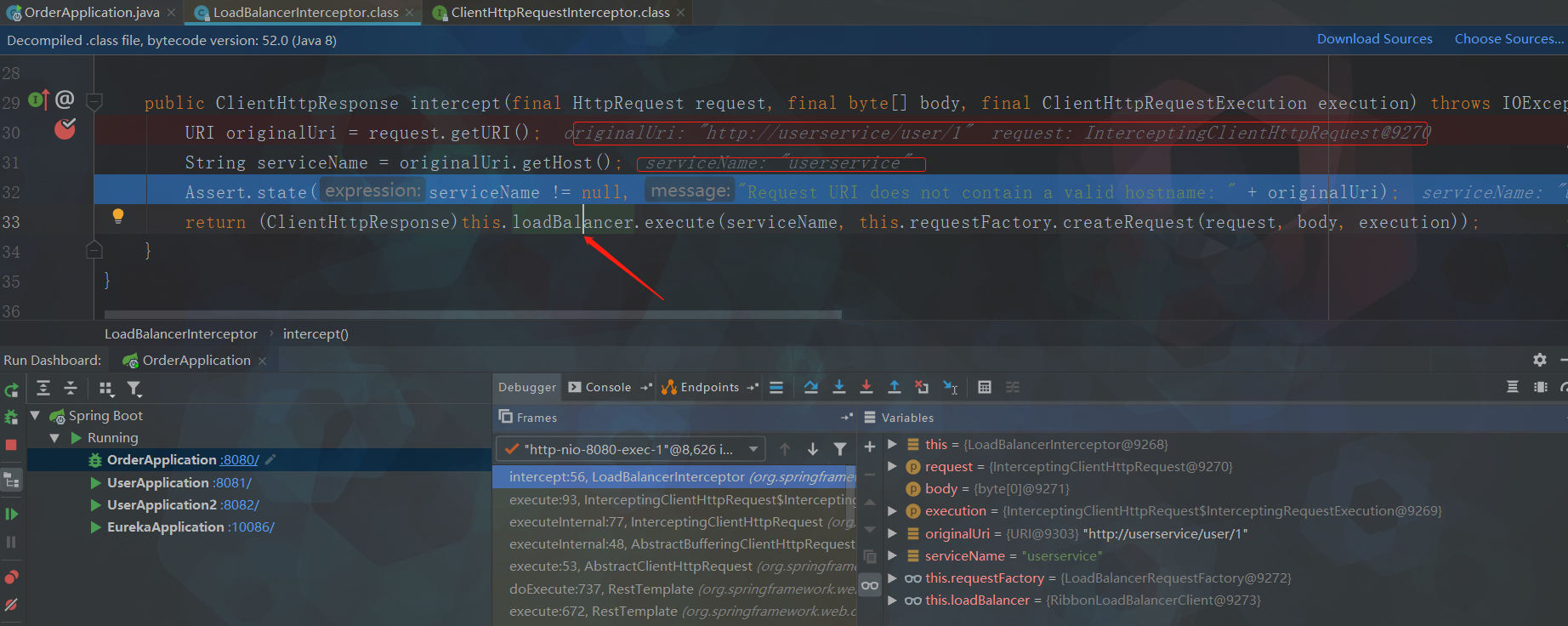Screen dimensions: 1568x626
Task: Click the Drop Frame icon
Action: (922, 387)
